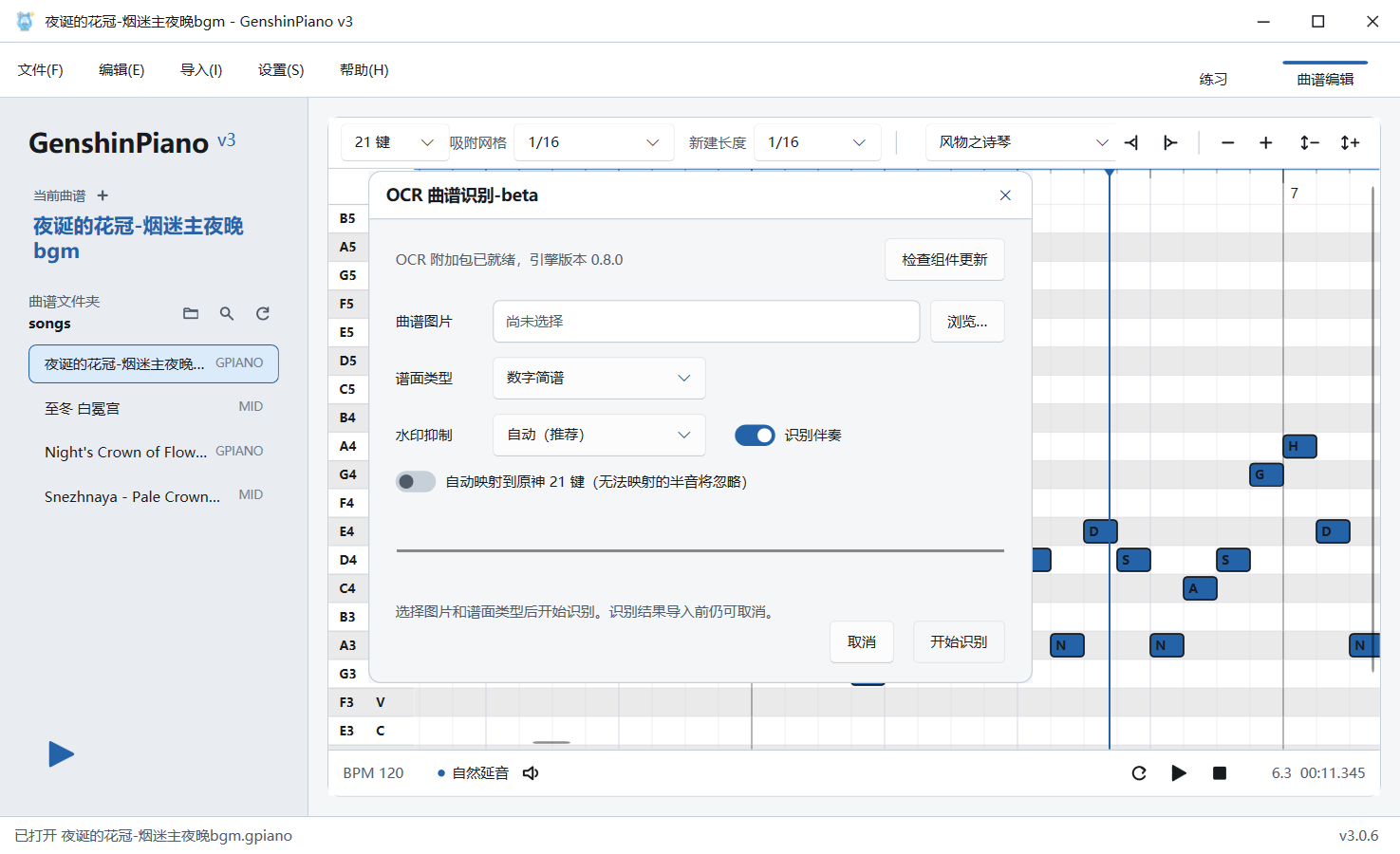Expand the 吸附网格 1/16 dropdown
1400x854 pixels.
point(593,142)
